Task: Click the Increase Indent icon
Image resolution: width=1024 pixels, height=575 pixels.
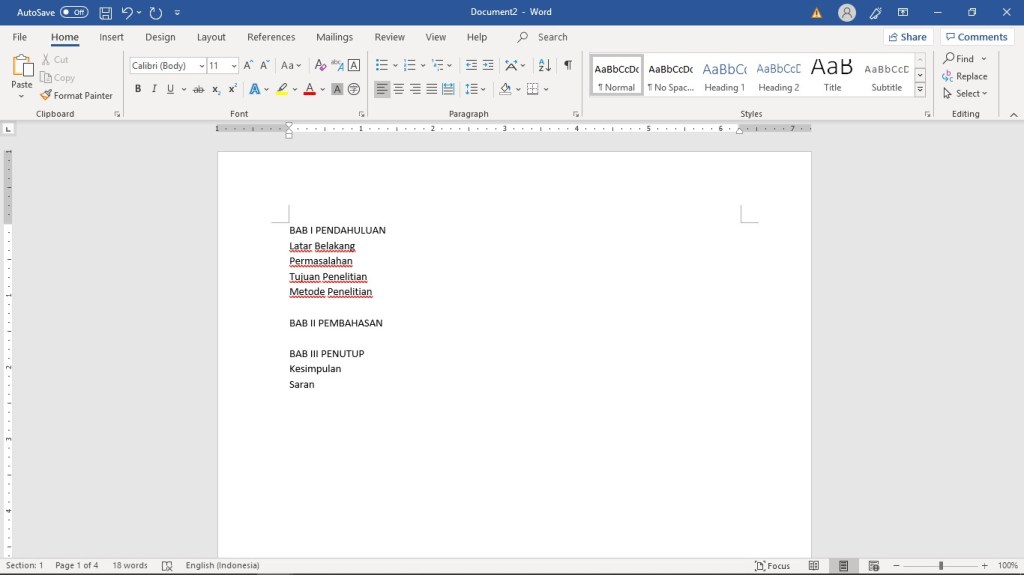Action: (488, 65)
